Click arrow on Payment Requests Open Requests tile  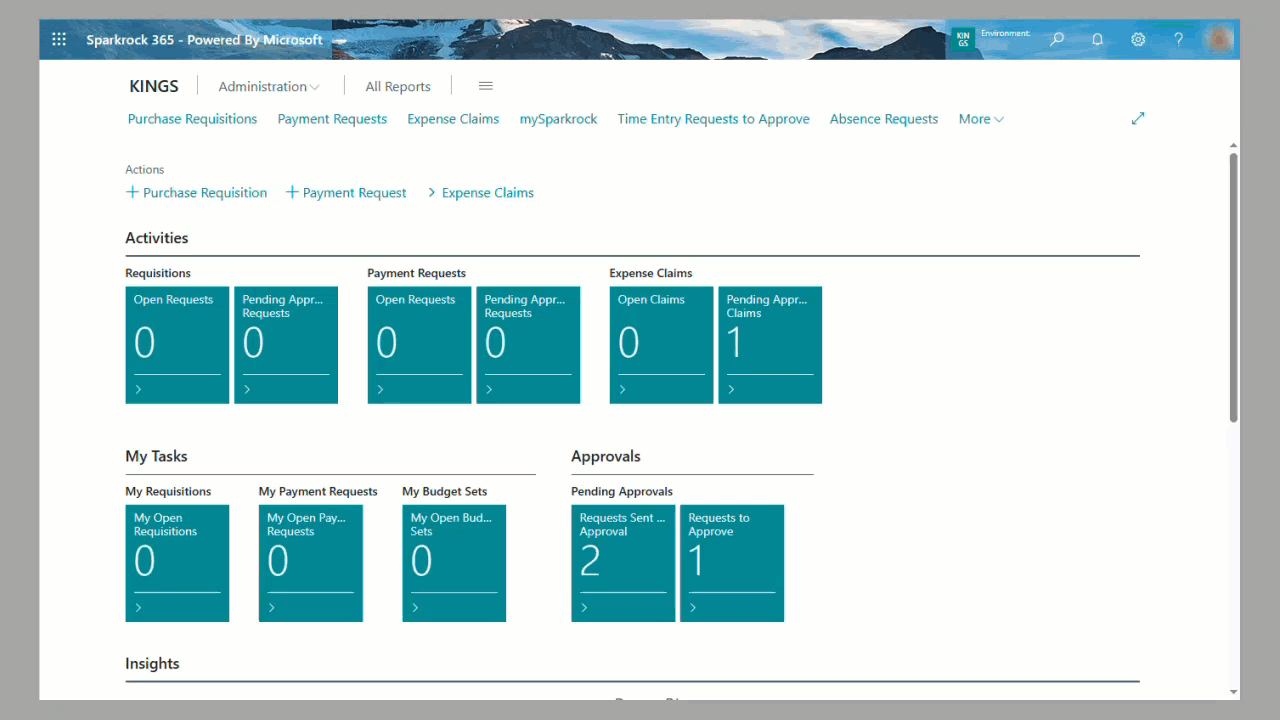pyautogui.click(x=380, y=389)
